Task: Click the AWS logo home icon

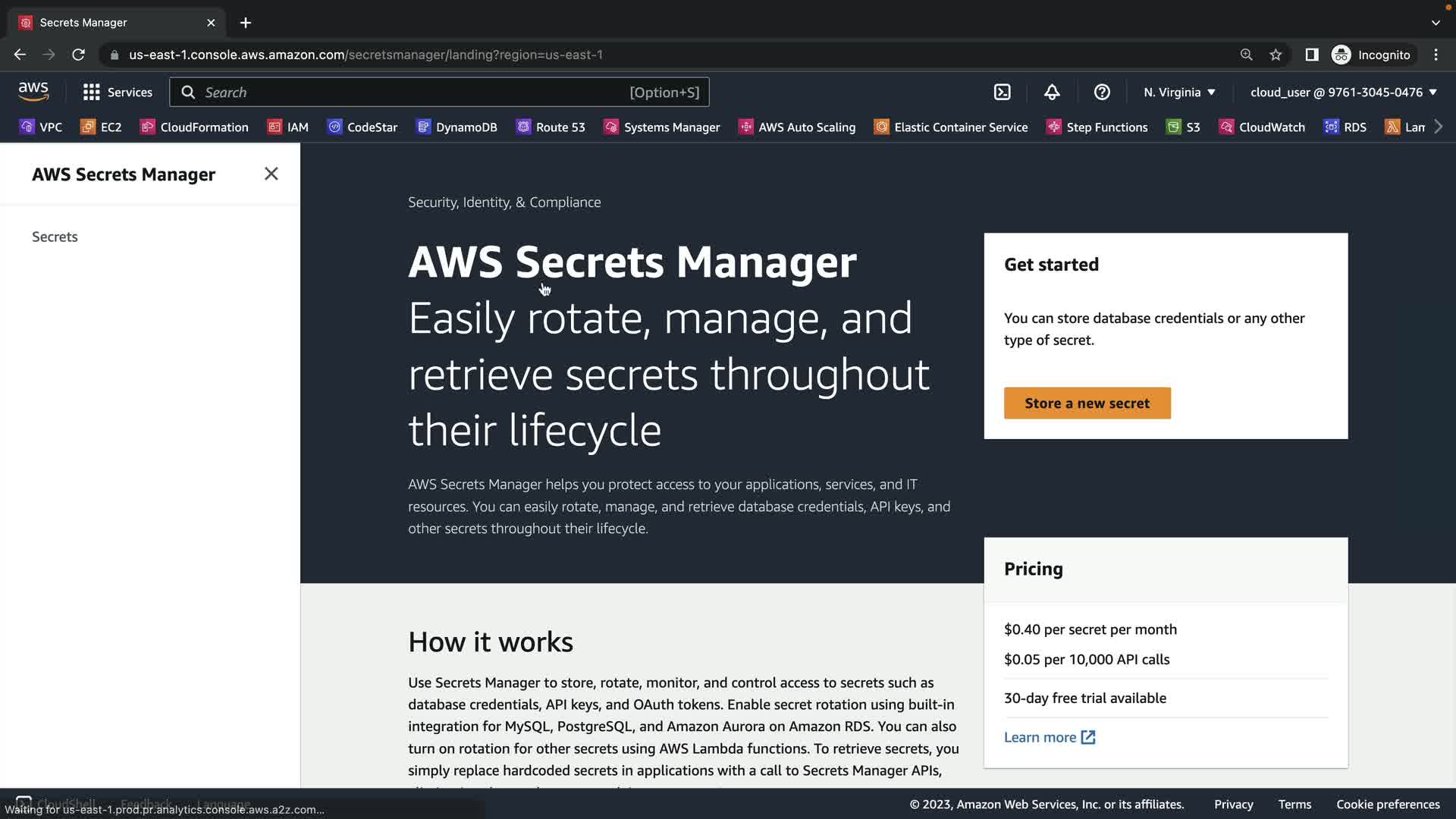Action: (x=33, y=92)
